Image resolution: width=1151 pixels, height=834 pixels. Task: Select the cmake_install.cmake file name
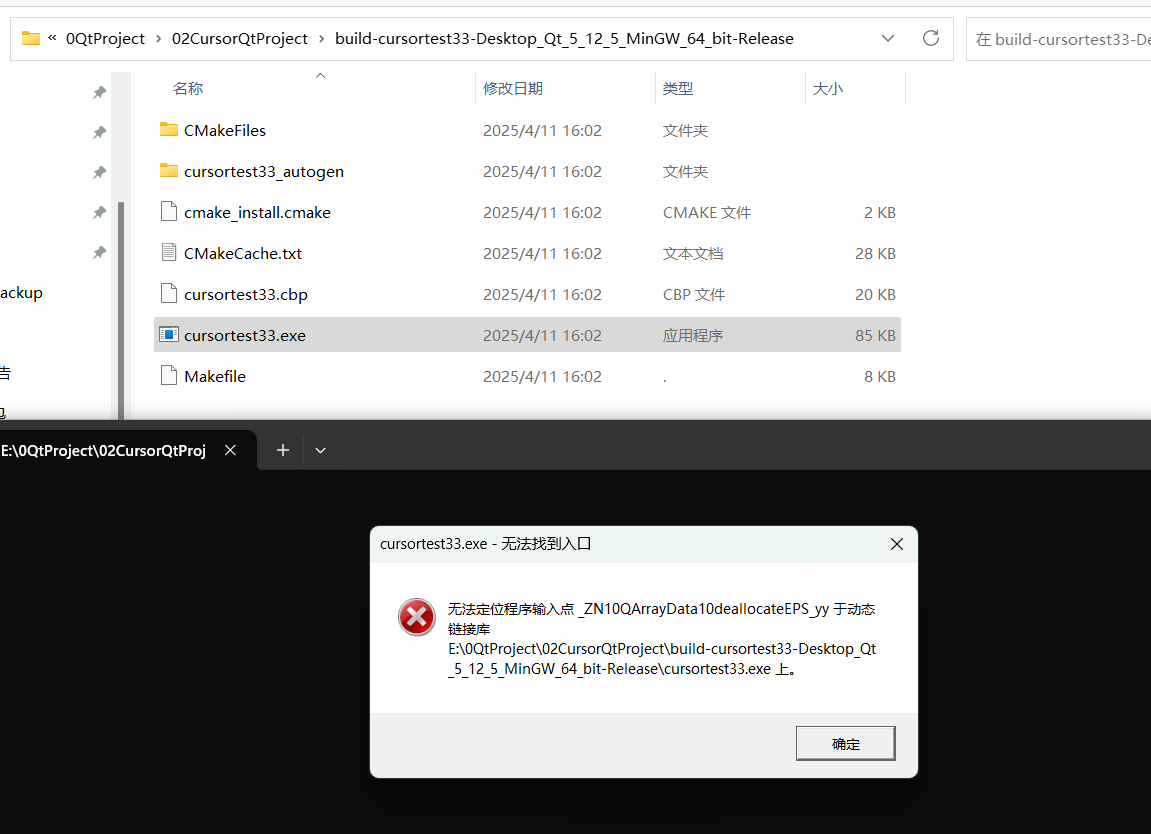257,212
